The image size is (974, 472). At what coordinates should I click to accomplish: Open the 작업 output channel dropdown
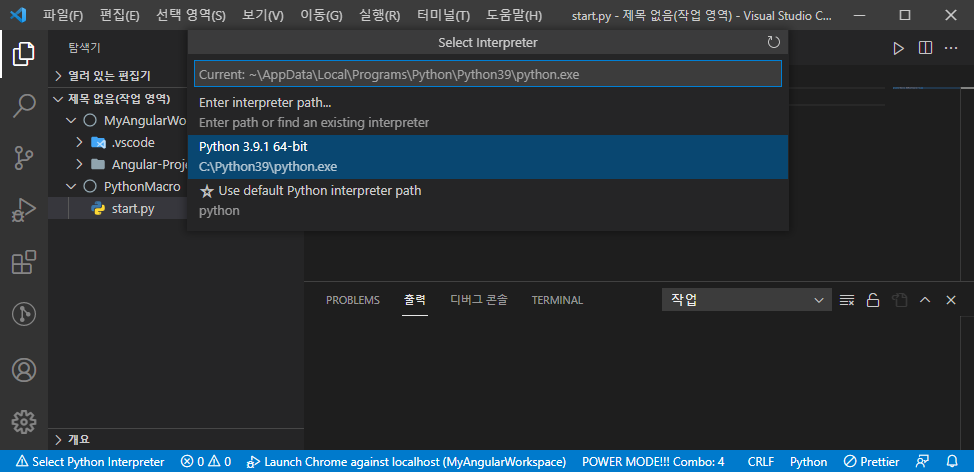[747, 300]
